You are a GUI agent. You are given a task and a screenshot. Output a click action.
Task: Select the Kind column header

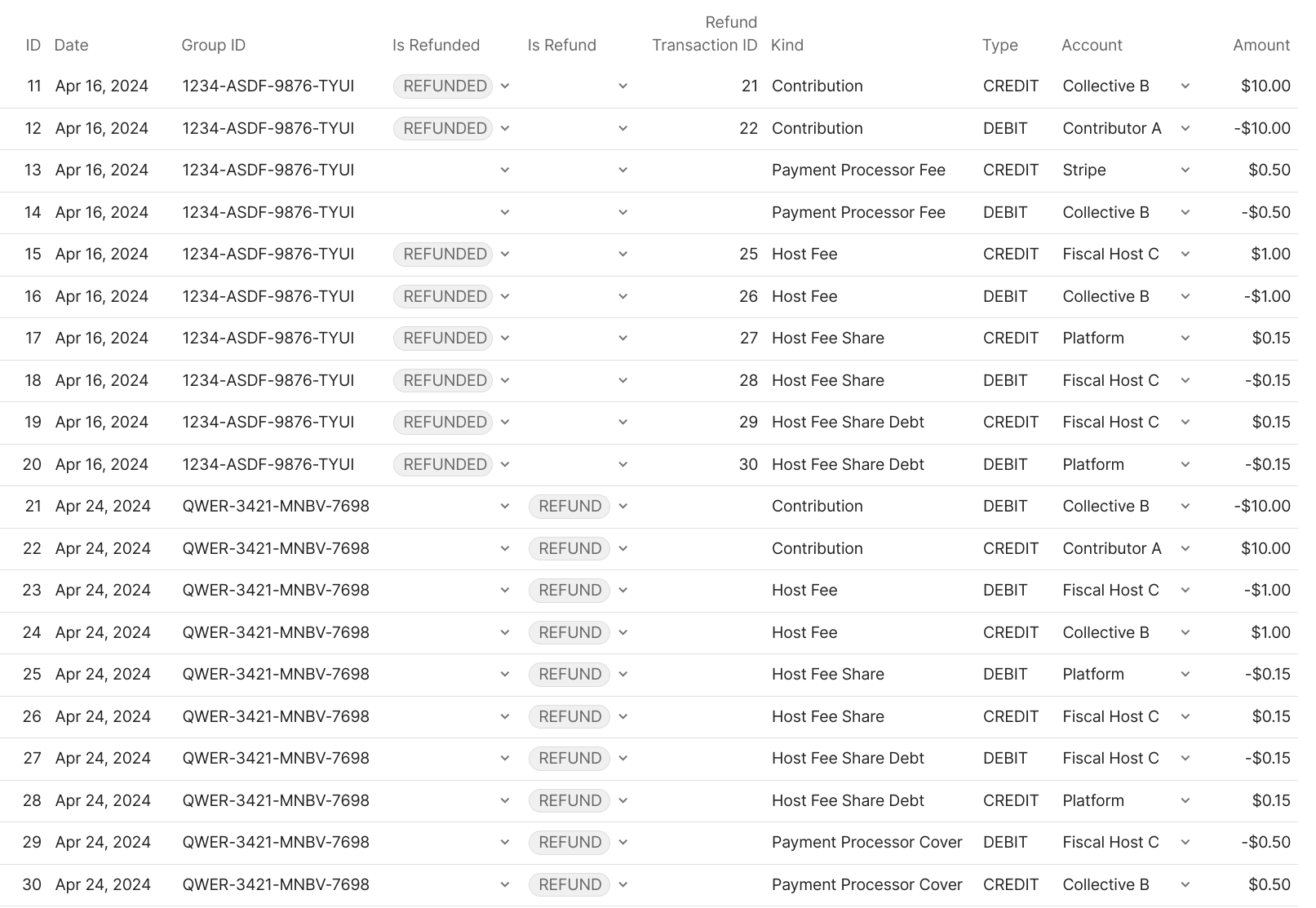786,46
